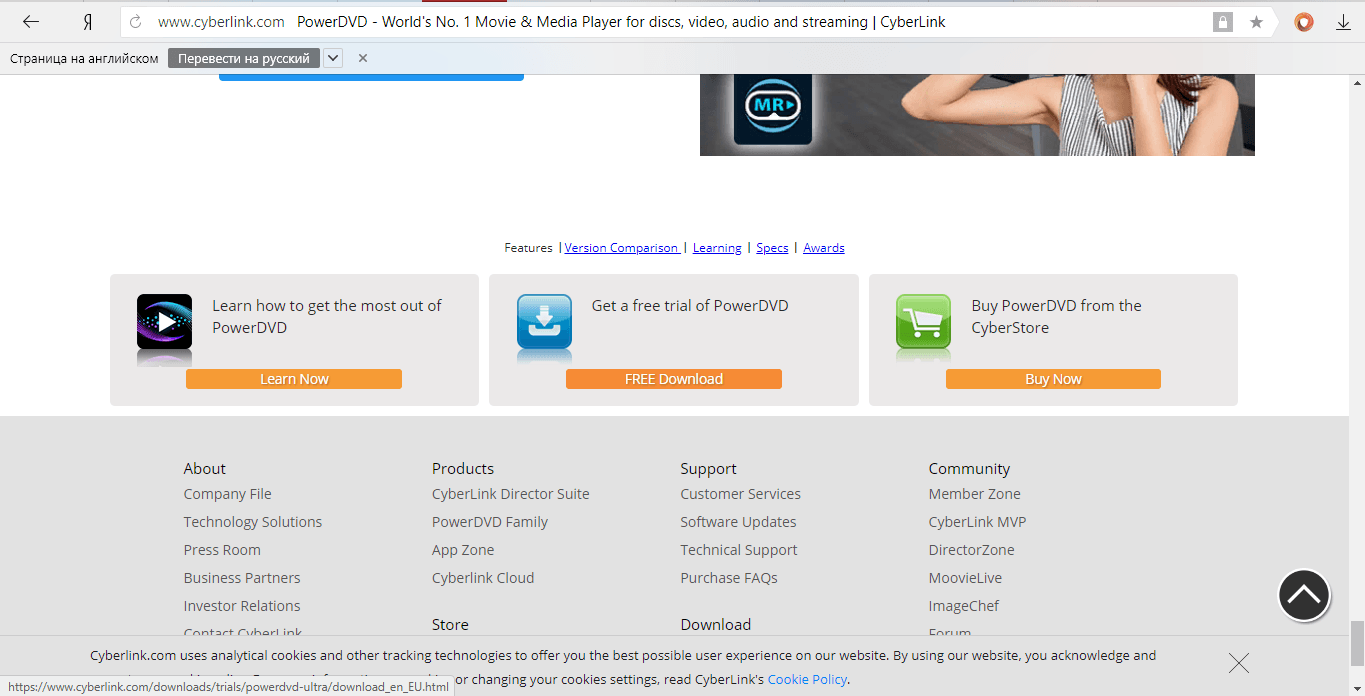Open the Awards link
The height and width of the screenshot is (696, 1365).
pos(824,248)
